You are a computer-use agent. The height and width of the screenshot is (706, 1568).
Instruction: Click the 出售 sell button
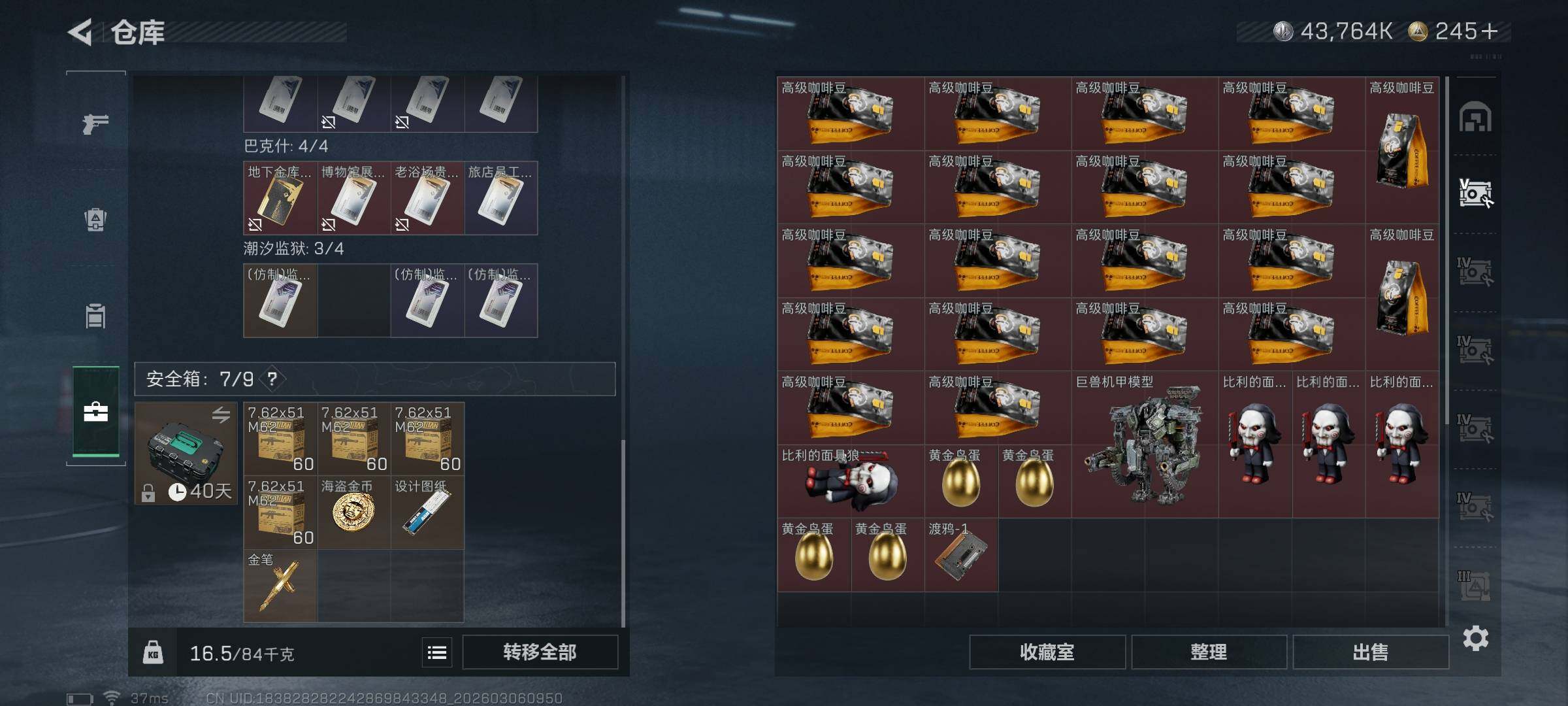tap(1371, 652)
